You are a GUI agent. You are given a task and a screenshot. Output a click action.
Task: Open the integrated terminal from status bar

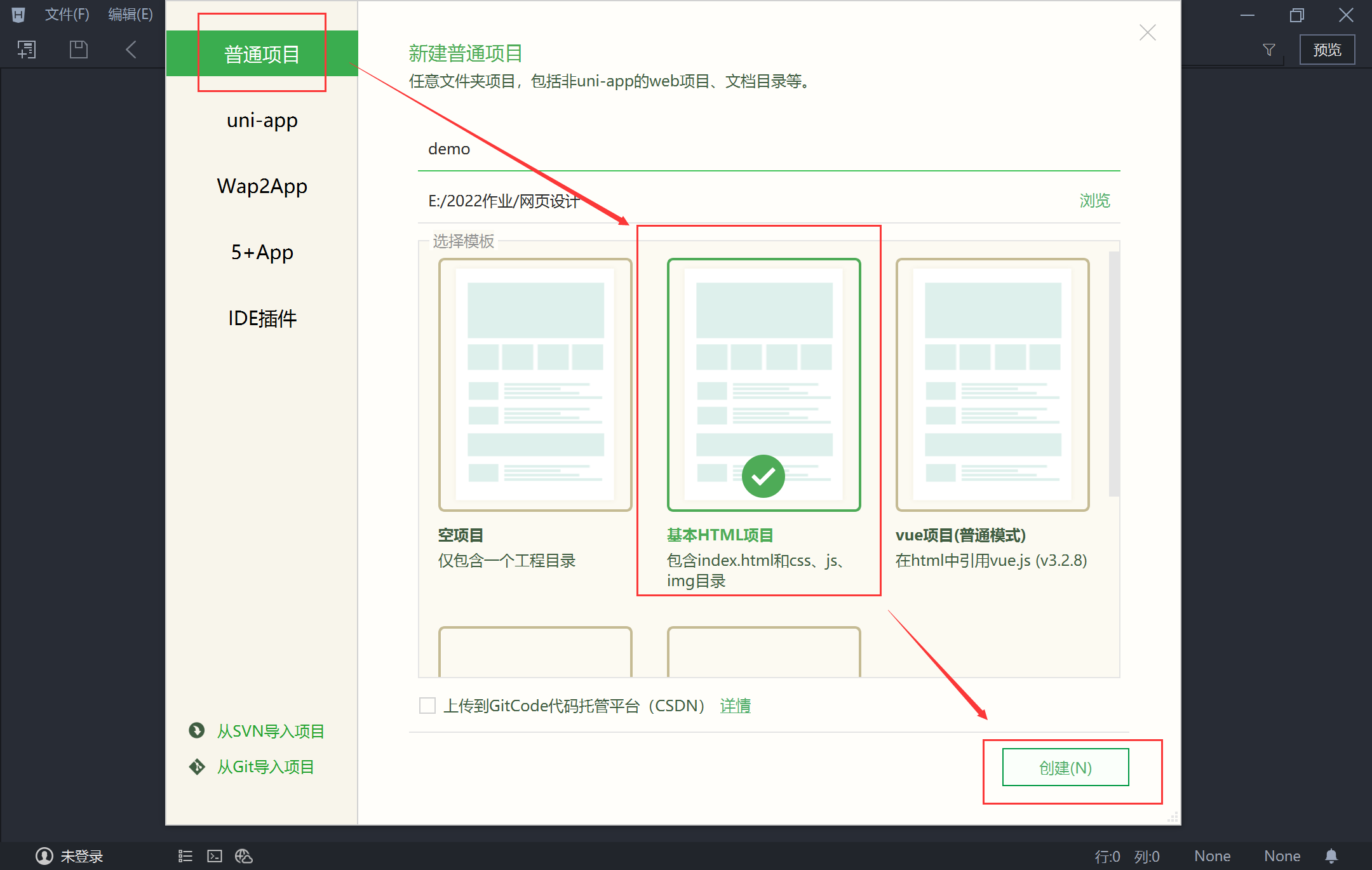pos(215,855)
